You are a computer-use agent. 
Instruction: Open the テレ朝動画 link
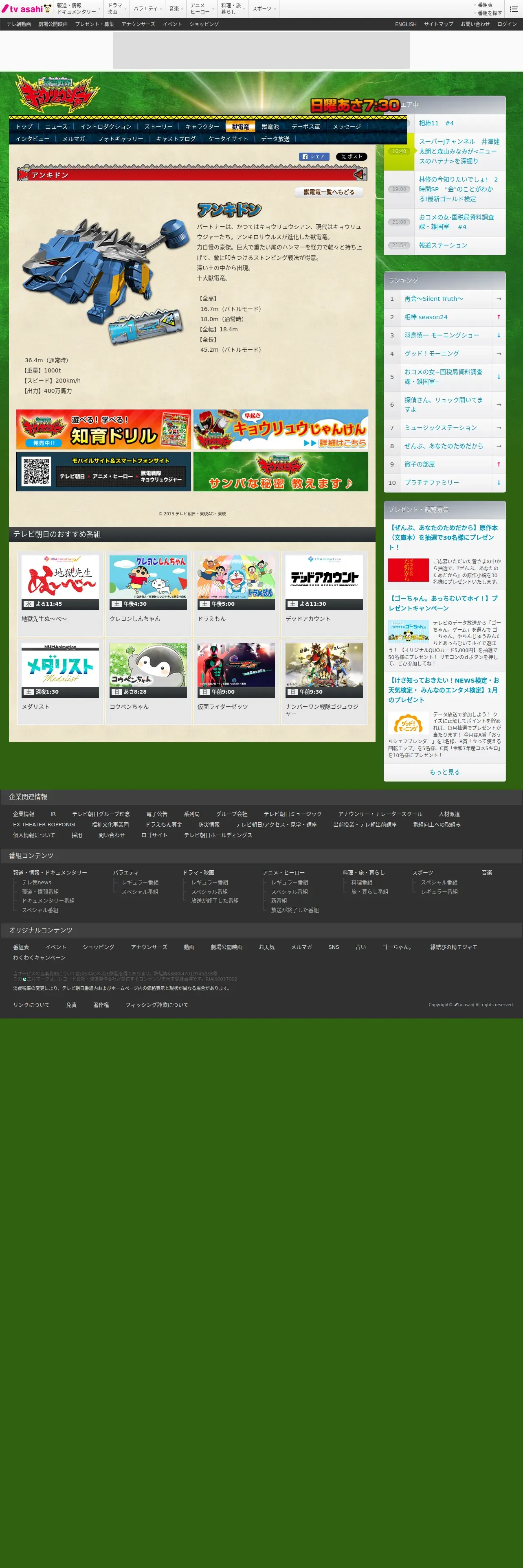click(19, 24)
